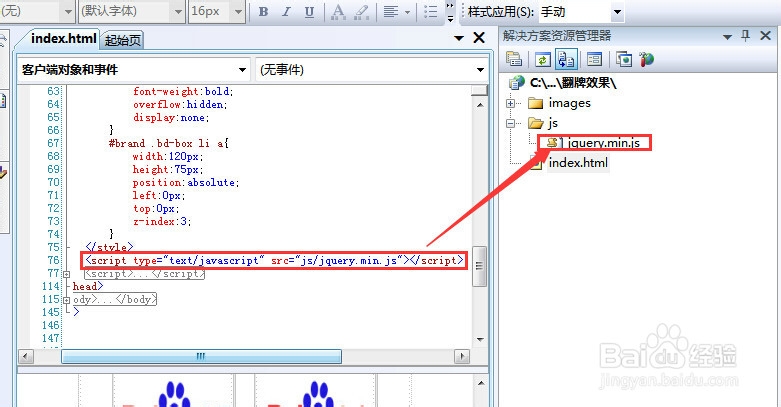The width and height of the screenshot is (781, 407).
Task: Click the horizontal scrollbar left arrow
Action: [x=26, y=357]
